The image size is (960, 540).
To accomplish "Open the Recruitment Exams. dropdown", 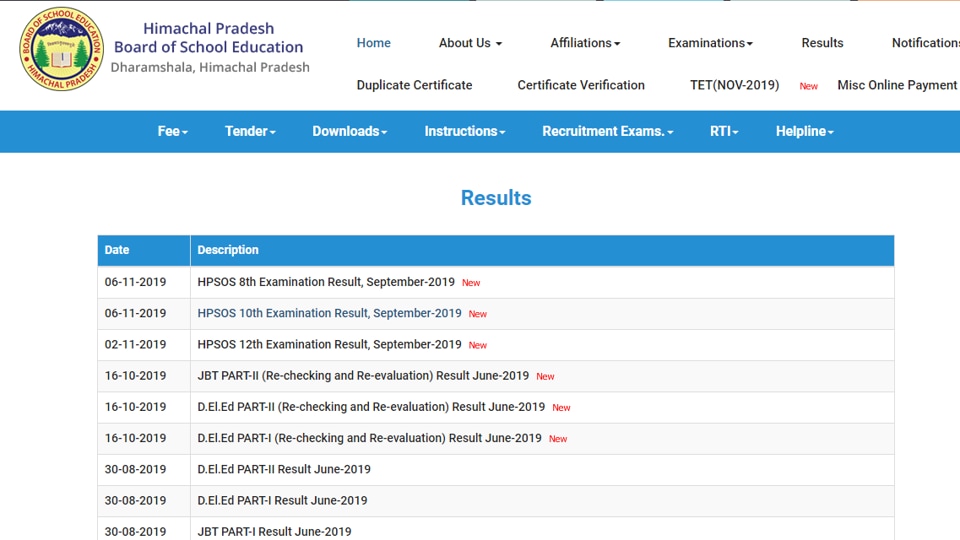I will click(607, 132).
